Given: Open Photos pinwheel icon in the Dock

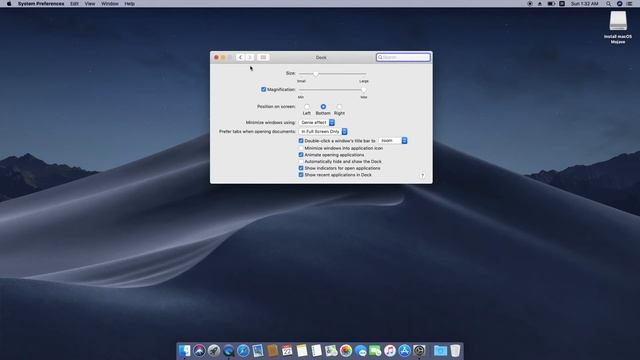Looking at the screenshot, I should [346, 351].
